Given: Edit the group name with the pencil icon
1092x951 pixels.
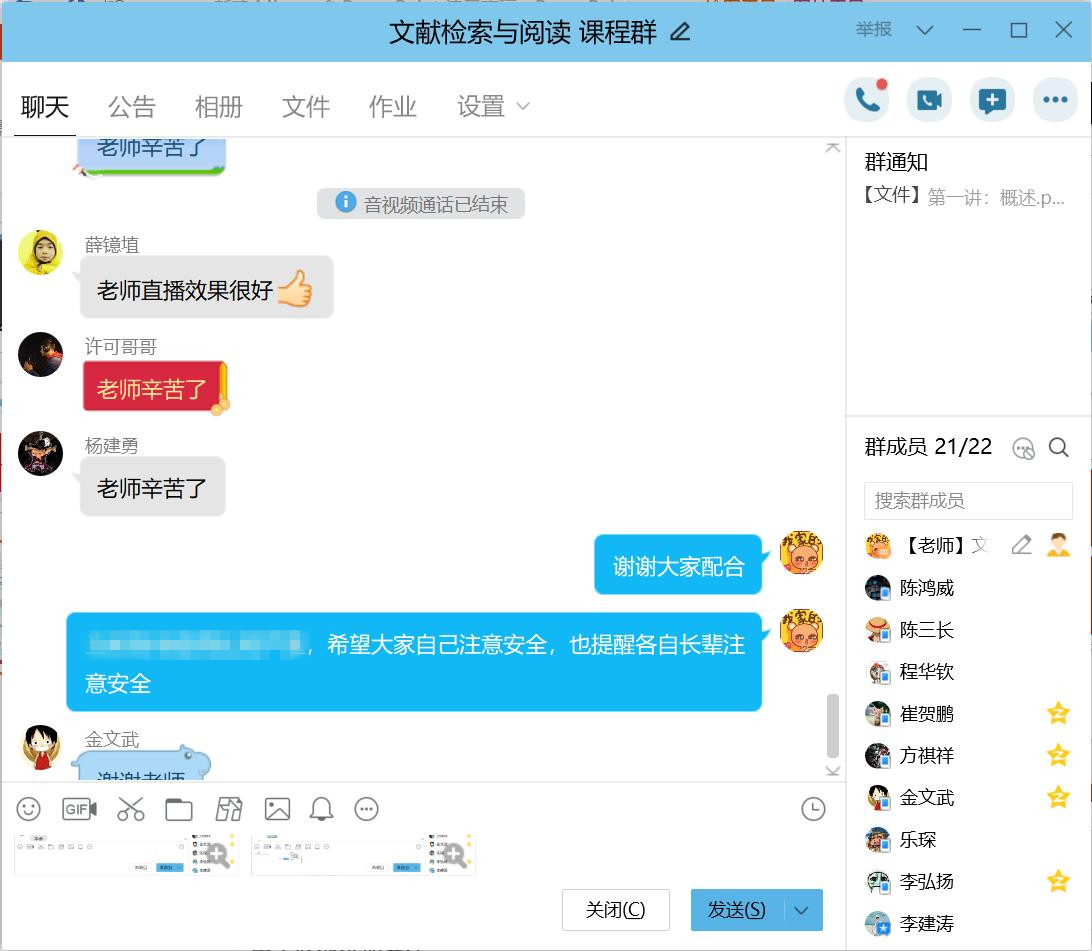Looking at the screenshot, I should click(680, 32).
